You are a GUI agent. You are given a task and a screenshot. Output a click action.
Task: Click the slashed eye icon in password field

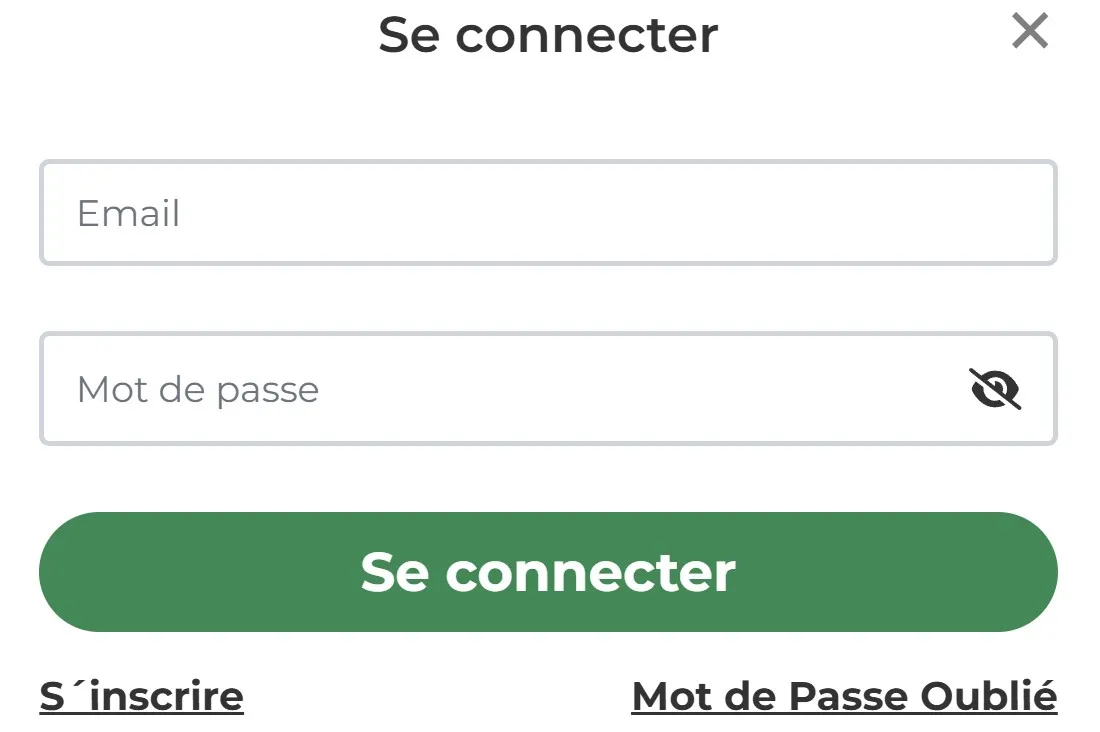[995, 389]
